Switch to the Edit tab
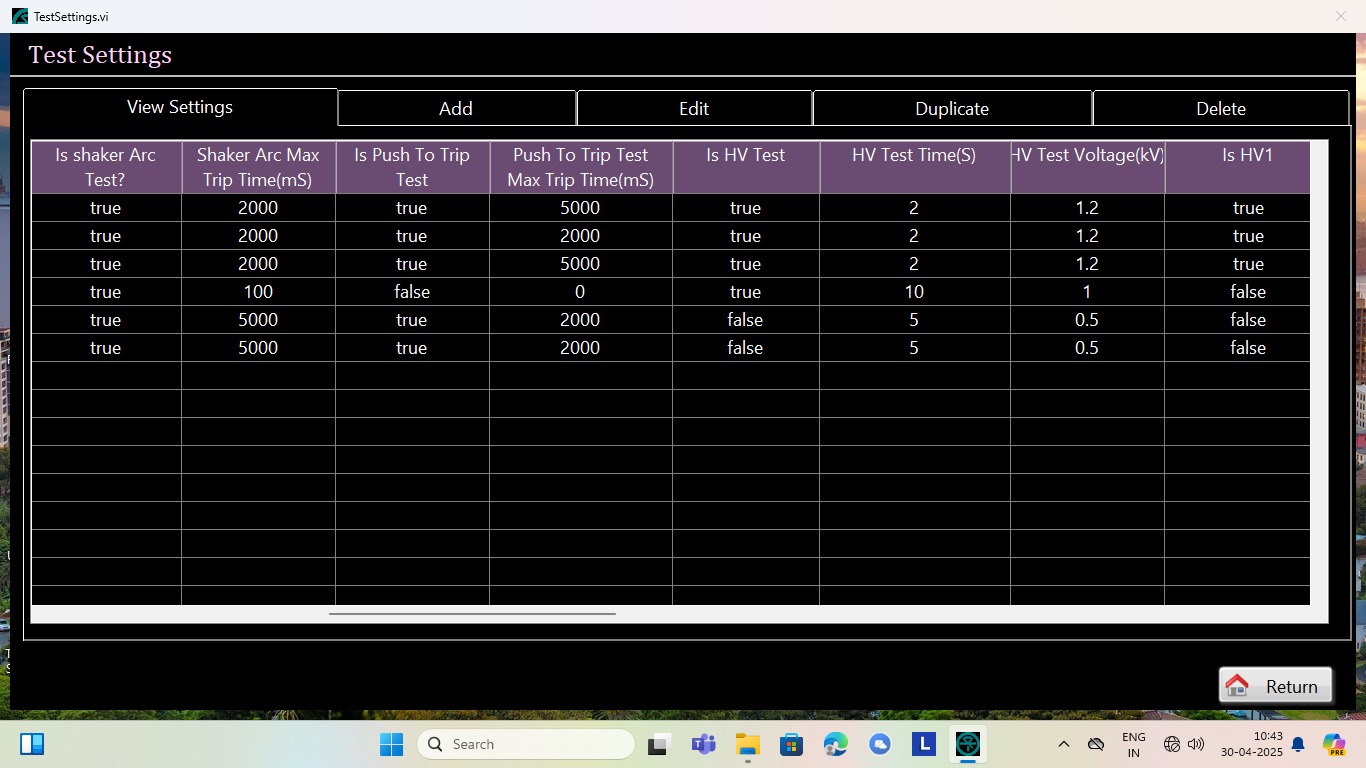The image size is (1366, 768). tap(694, 108)
